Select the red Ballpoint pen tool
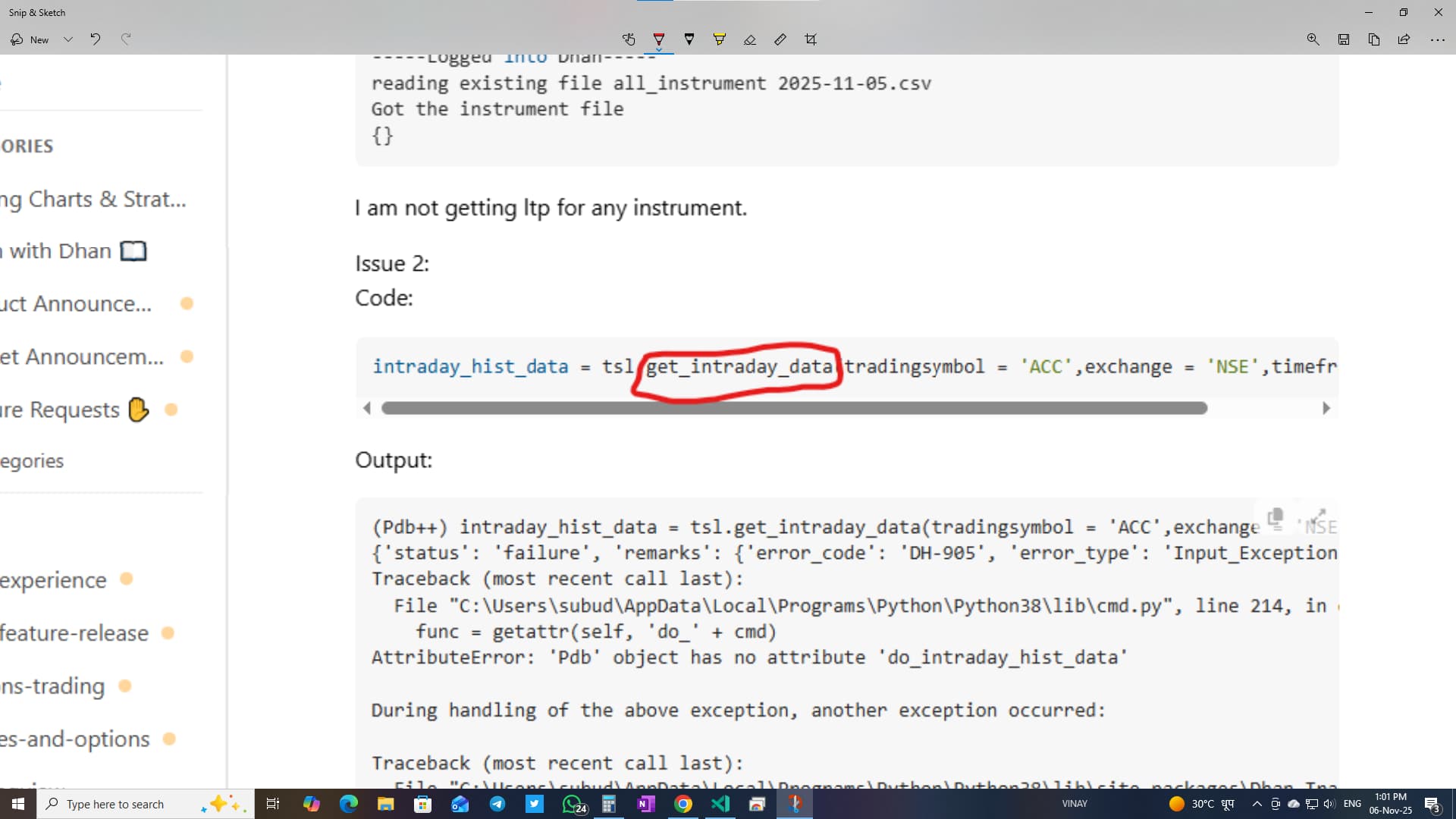Image resolution: width=1456 pixels, height=819 pixels. click(x=658, y=38)
